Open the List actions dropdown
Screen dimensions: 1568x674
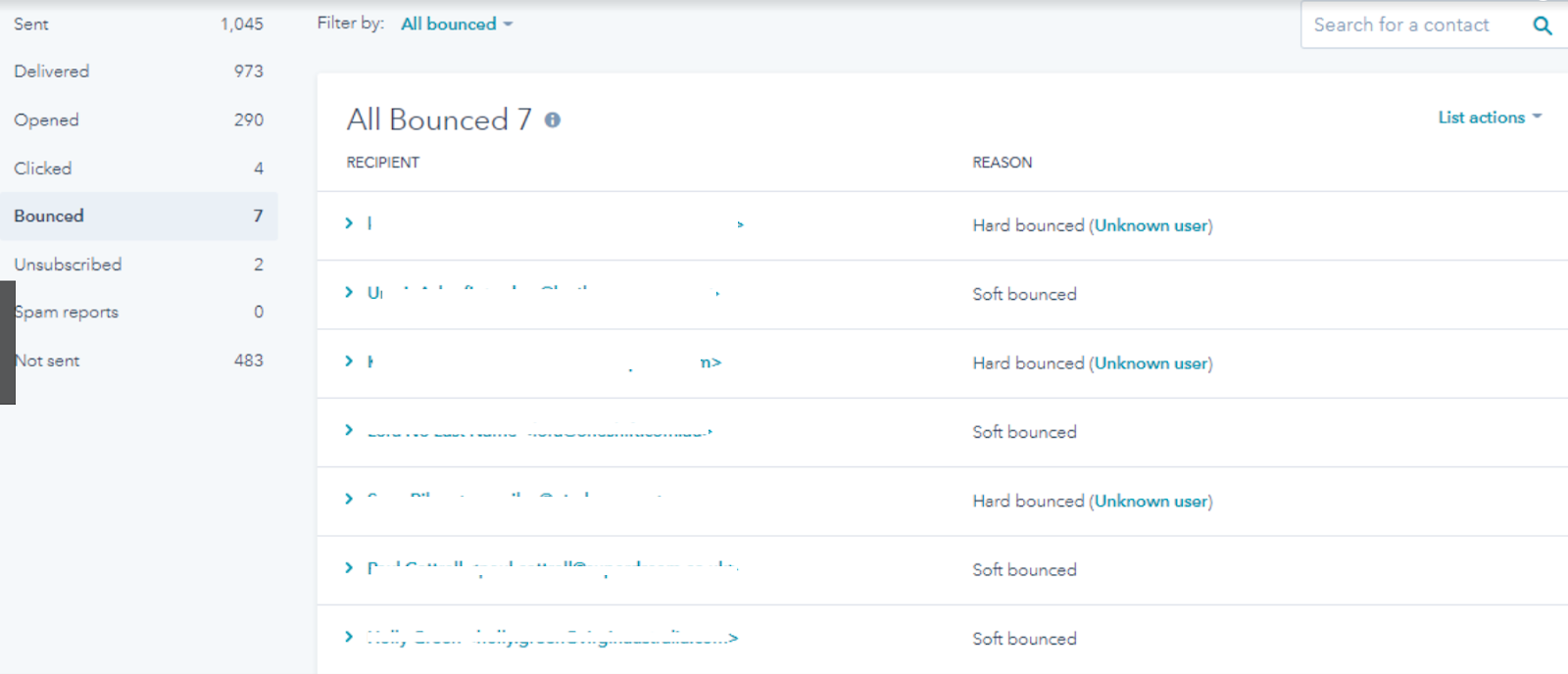[1489, 118]
